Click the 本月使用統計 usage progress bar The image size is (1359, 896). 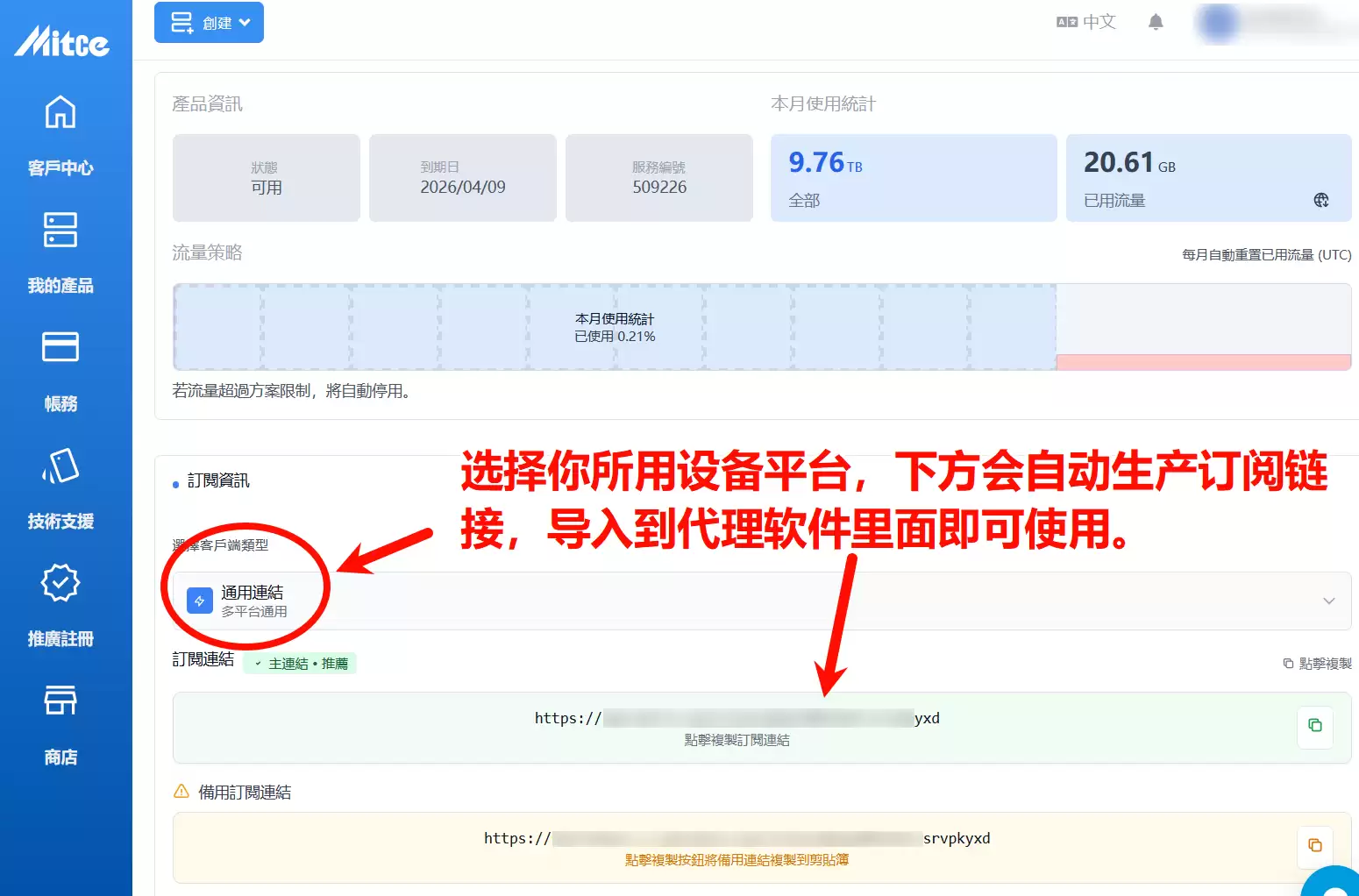coord(614,327)
